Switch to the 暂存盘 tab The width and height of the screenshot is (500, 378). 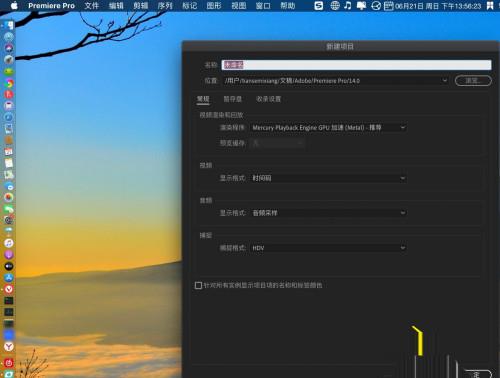pyautogui.click(x=232, y=99)
